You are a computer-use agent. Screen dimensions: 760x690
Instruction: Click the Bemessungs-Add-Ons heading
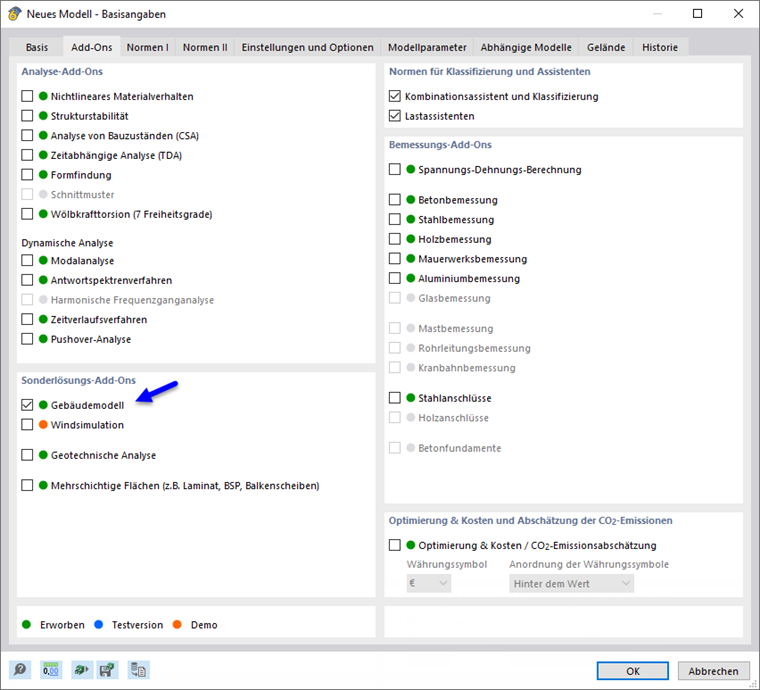click(x=440, y=144)
